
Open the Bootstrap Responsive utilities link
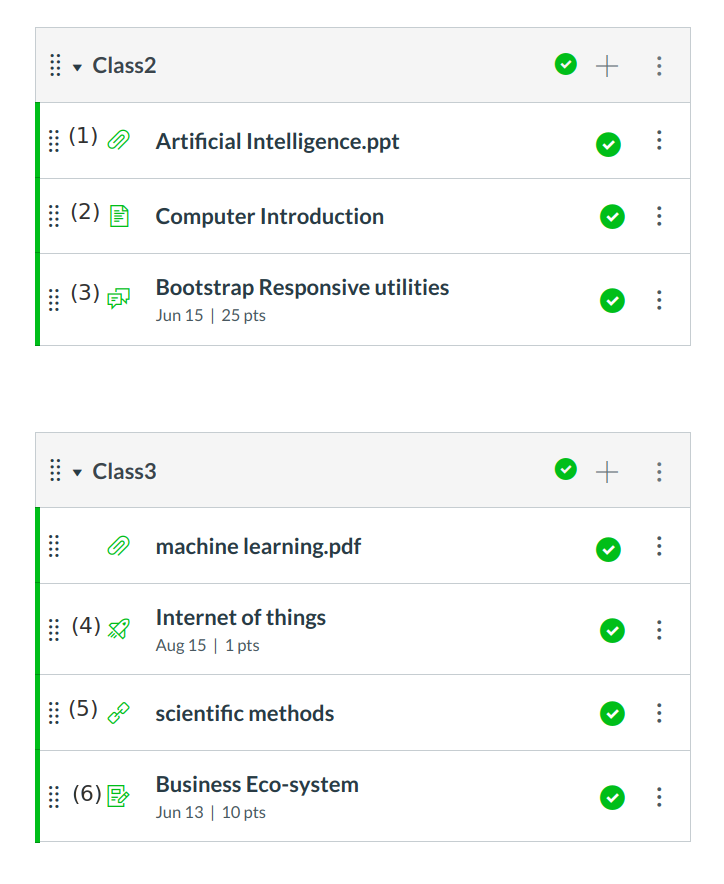(x=302, y=288)
